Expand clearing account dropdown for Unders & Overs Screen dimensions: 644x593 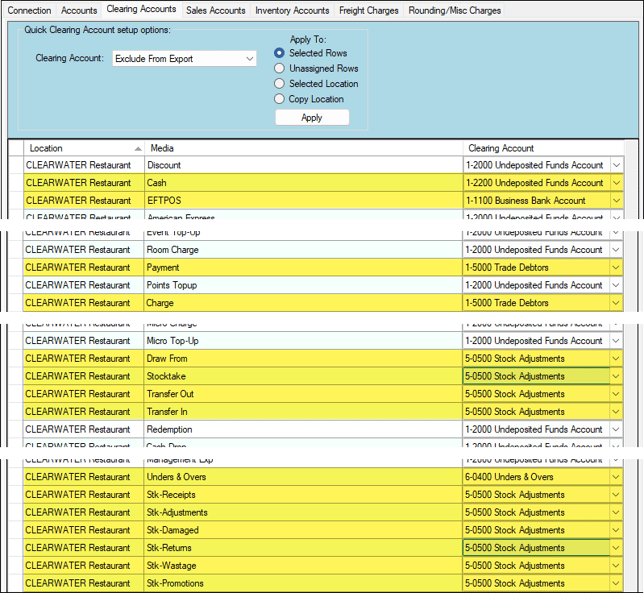(x=616, y=477)
